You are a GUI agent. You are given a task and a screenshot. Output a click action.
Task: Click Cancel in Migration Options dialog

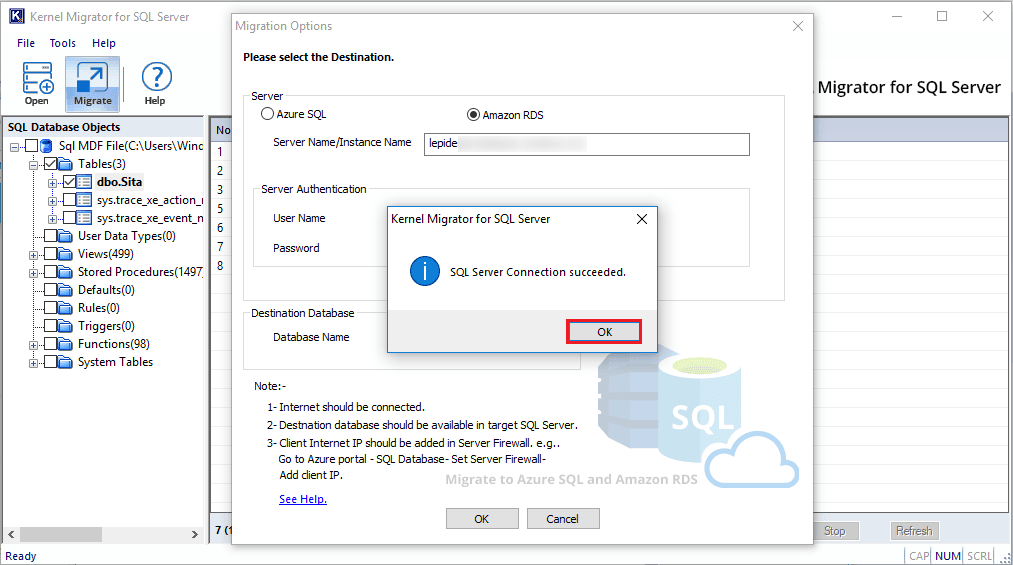[x=563, y=519]
